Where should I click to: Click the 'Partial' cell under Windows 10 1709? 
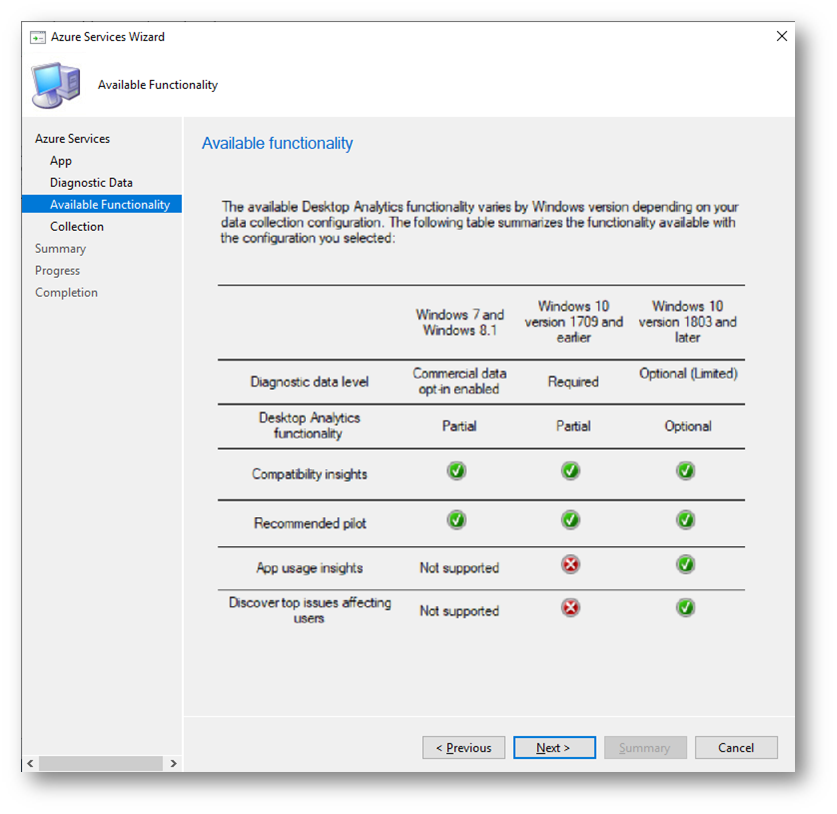click(573, 426)
